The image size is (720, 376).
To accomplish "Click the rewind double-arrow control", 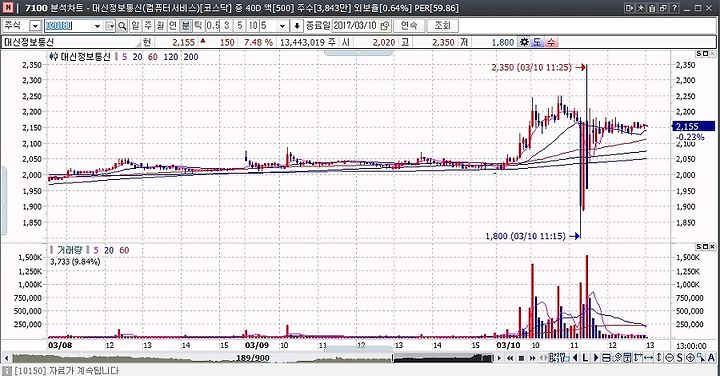I will 510,358.
